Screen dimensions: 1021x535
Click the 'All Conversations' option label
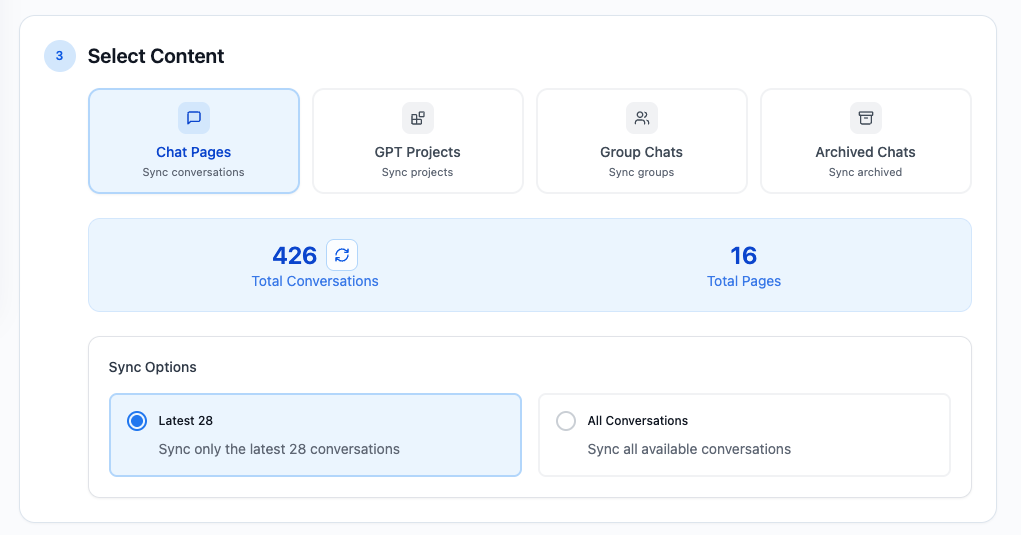(x=637, y=420)
